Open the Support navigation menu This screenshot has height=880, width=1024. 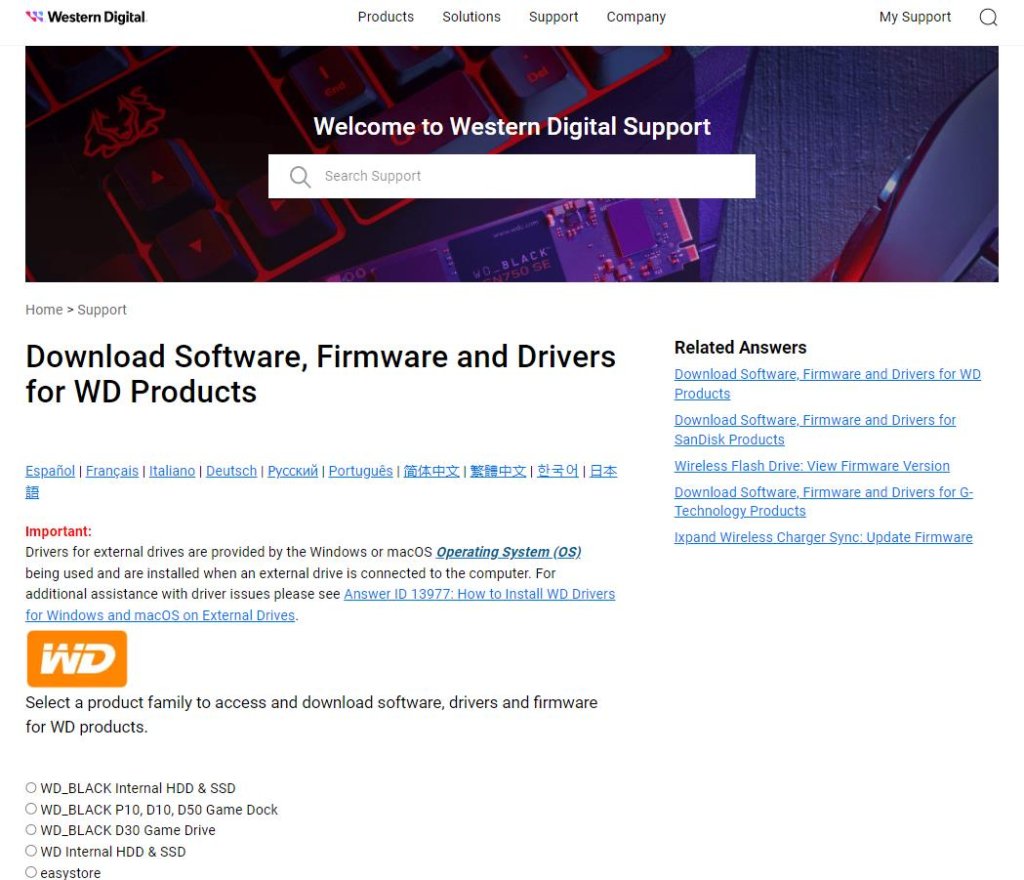click(x=553, y=17)
